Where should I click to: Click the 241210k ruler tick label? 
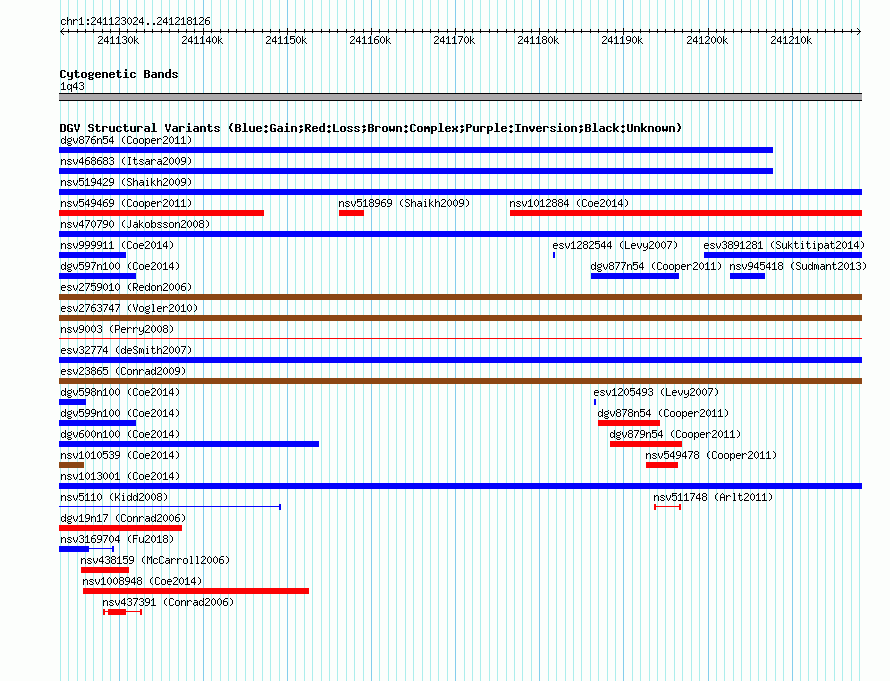click(791, 40)
